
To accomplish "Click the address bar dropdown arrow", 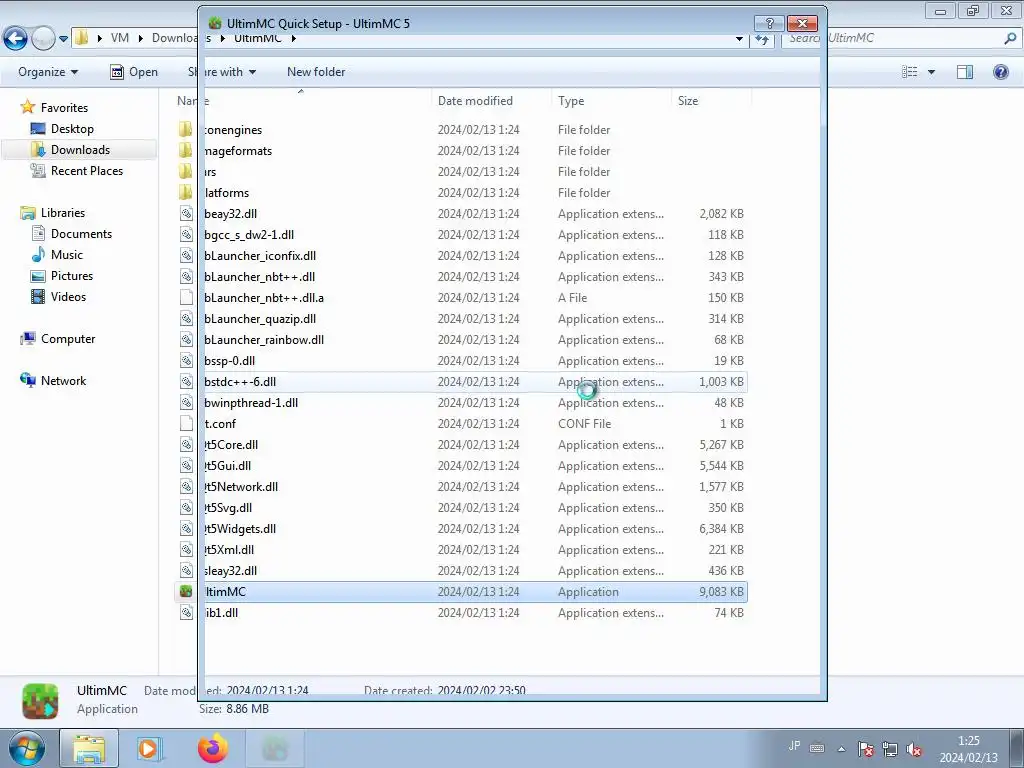I will pyautogui.click(x=739, y=39).
